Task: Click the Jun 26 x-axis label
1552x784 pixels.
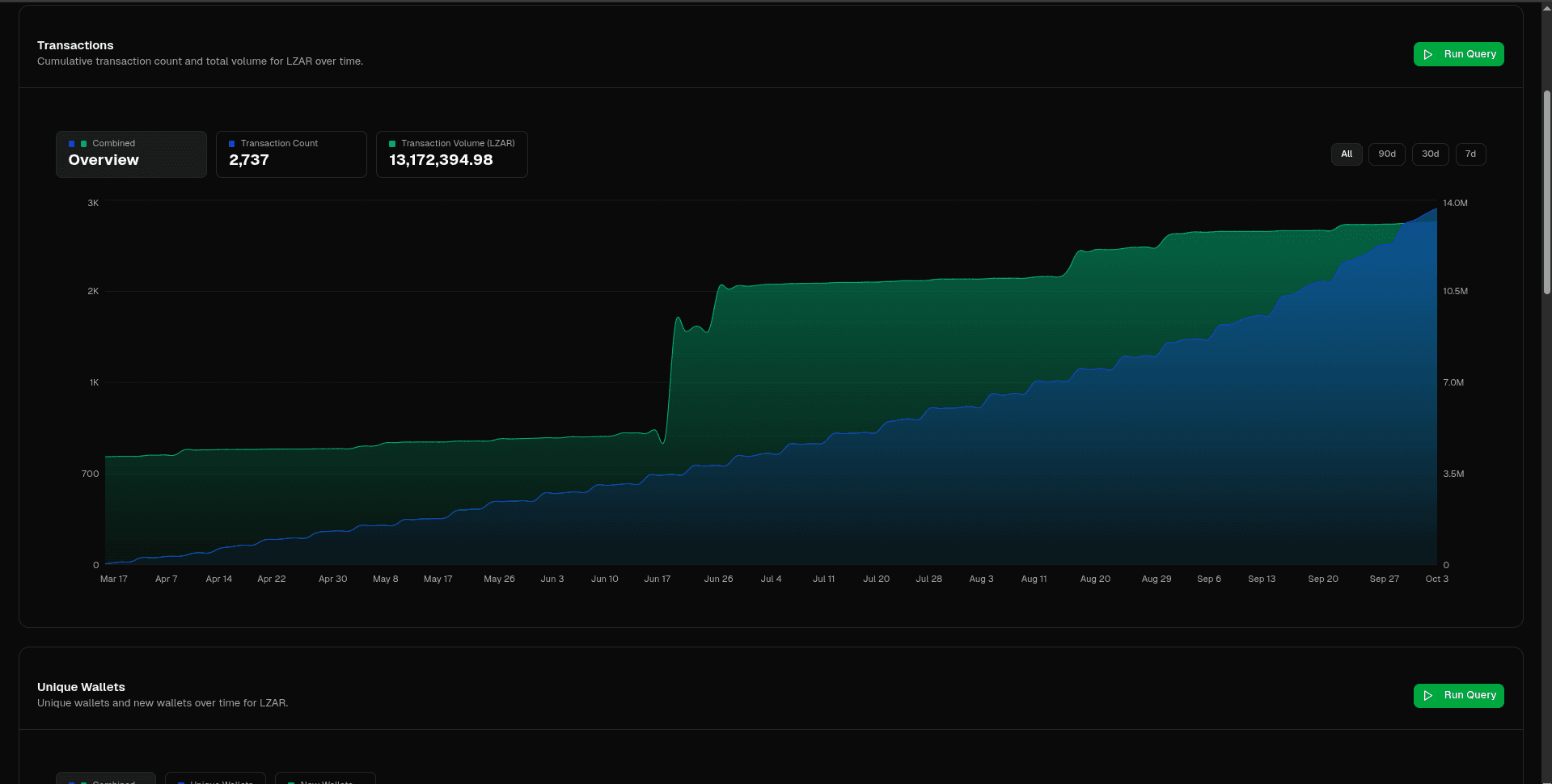Action: [x=719, y=579]
